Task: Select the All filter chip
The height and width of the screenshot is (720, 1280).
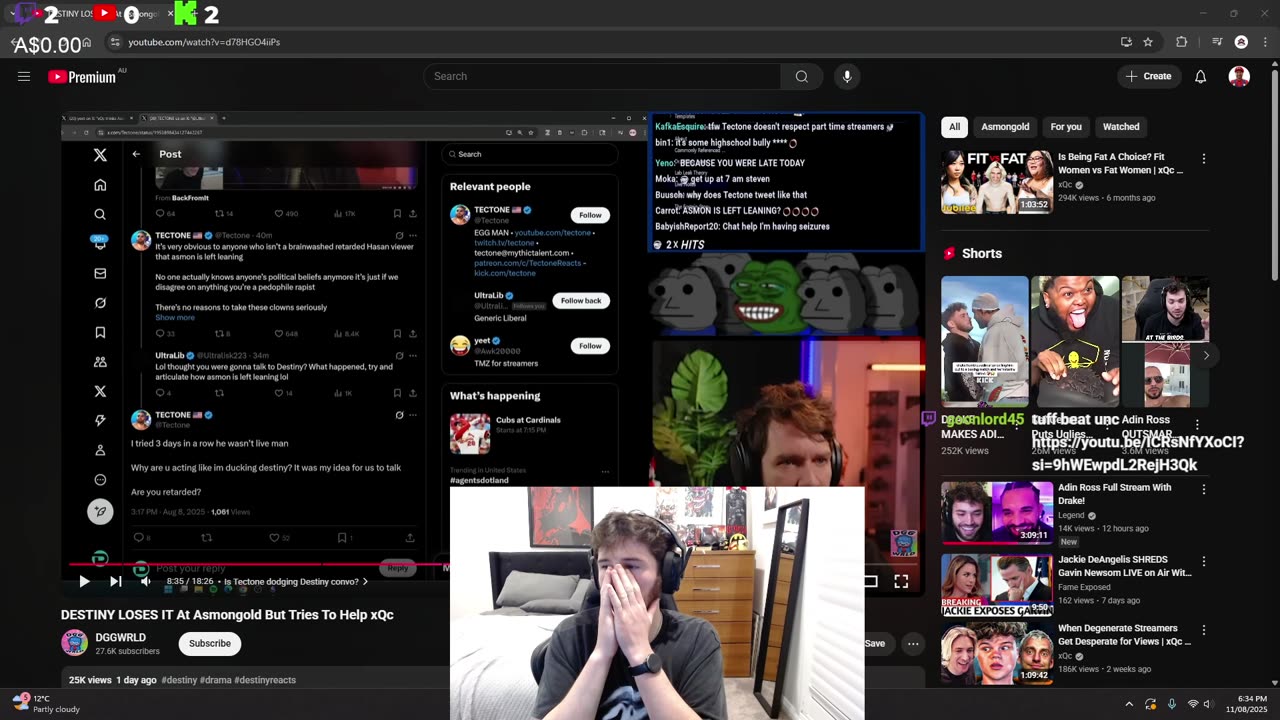Action: [954, 127]
